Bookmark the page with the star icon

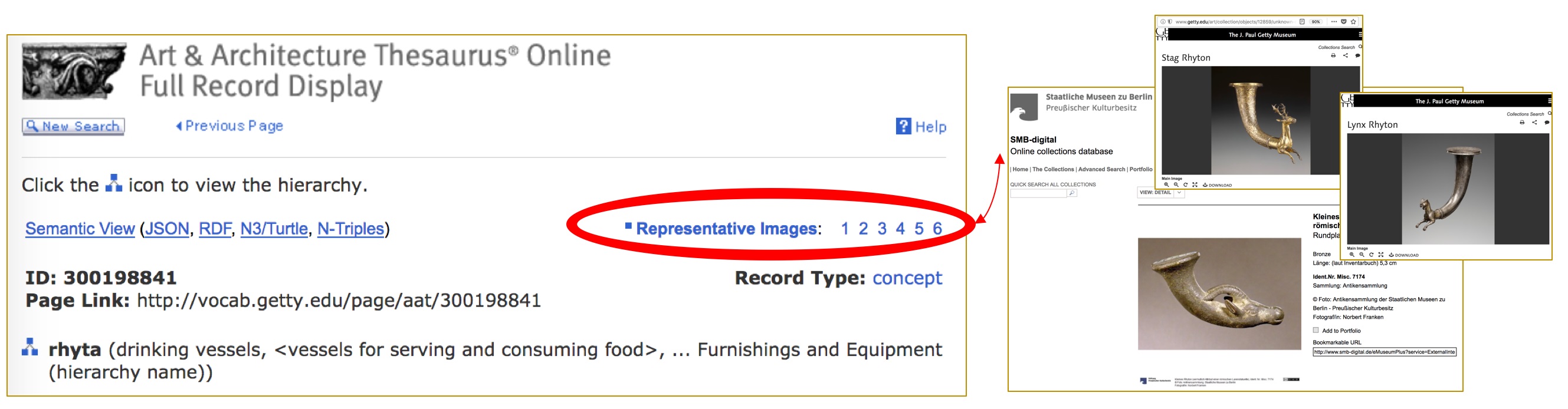(1353, 22)
